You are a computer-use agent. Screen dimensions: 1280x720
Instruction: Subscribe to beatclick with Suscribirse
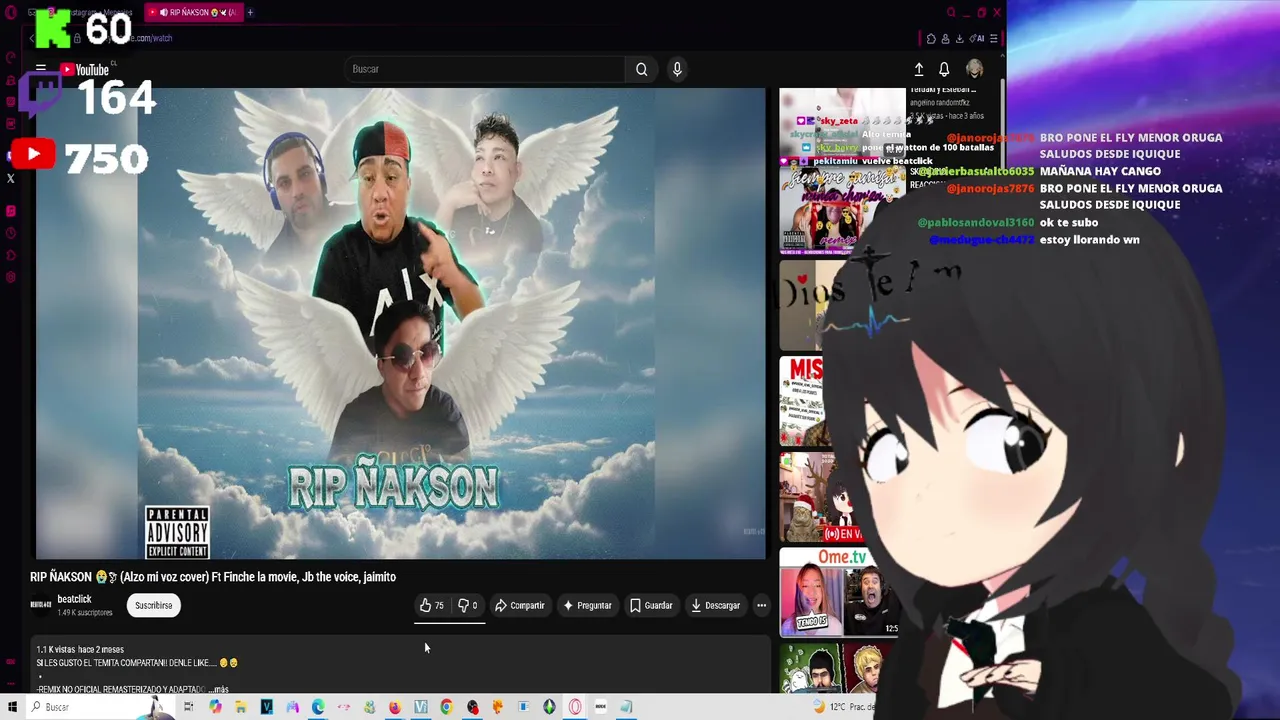pos(154,605)
